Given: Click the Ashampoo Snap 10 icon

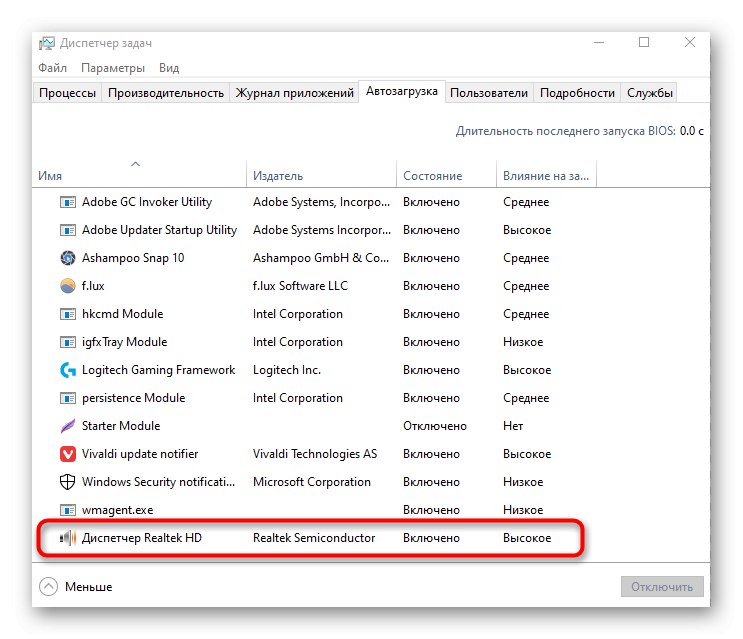Looking at the screenshot, I should (x=68, y=258).
